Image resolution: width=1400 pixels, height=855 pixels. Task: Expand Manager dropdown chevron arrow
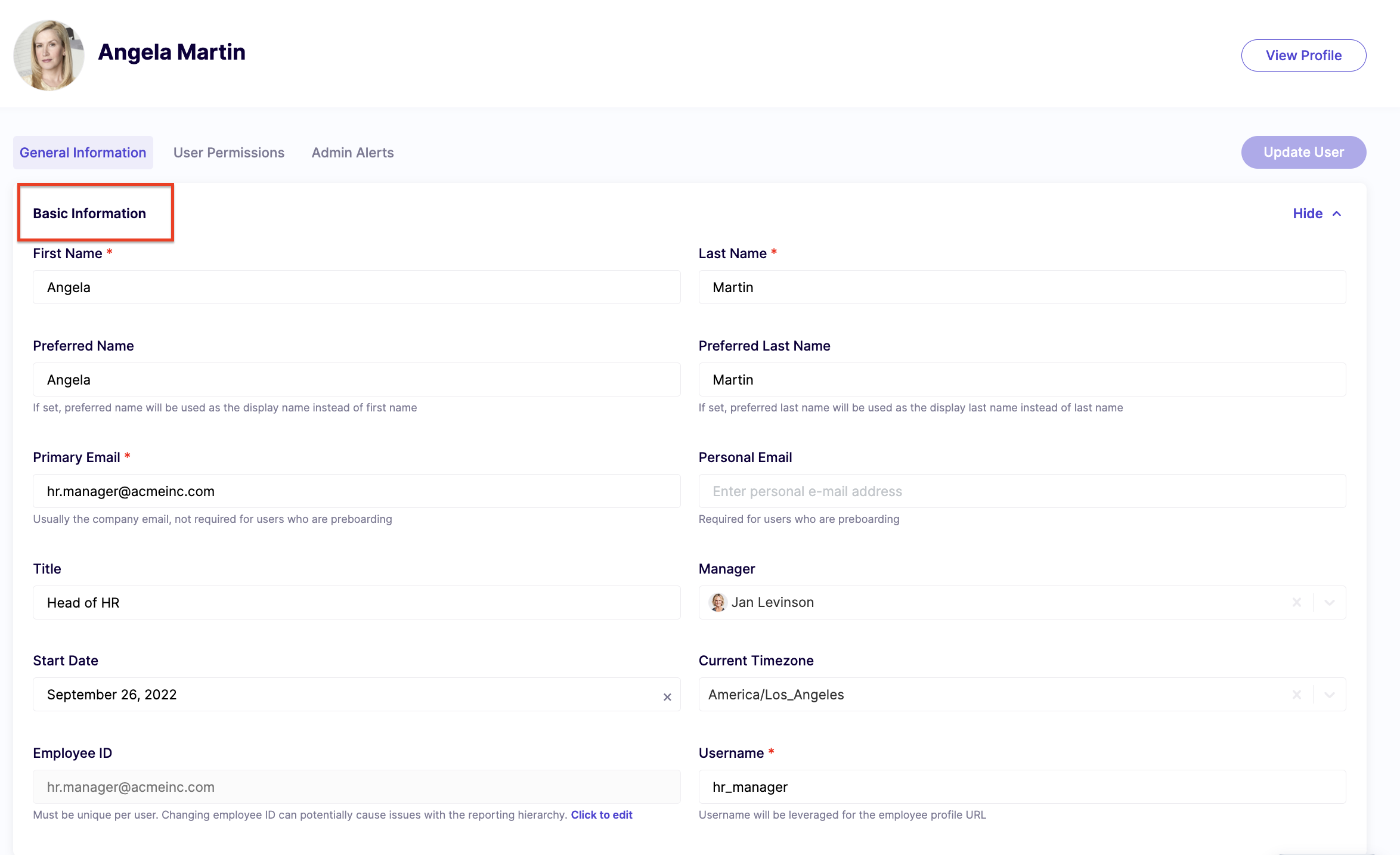[x=1329, y=603]
